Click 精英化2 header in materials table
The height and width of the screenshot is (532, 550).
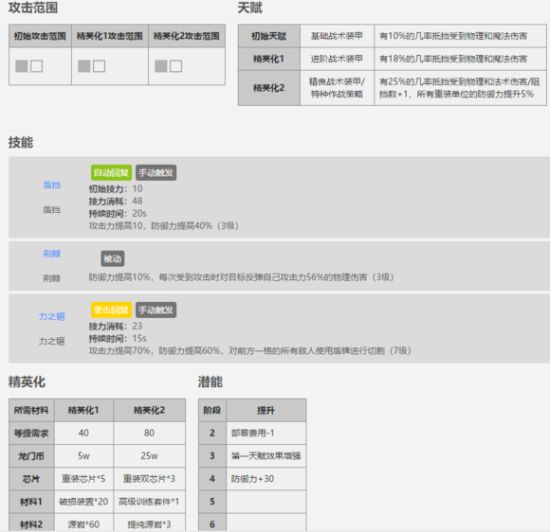click(149, 410)
